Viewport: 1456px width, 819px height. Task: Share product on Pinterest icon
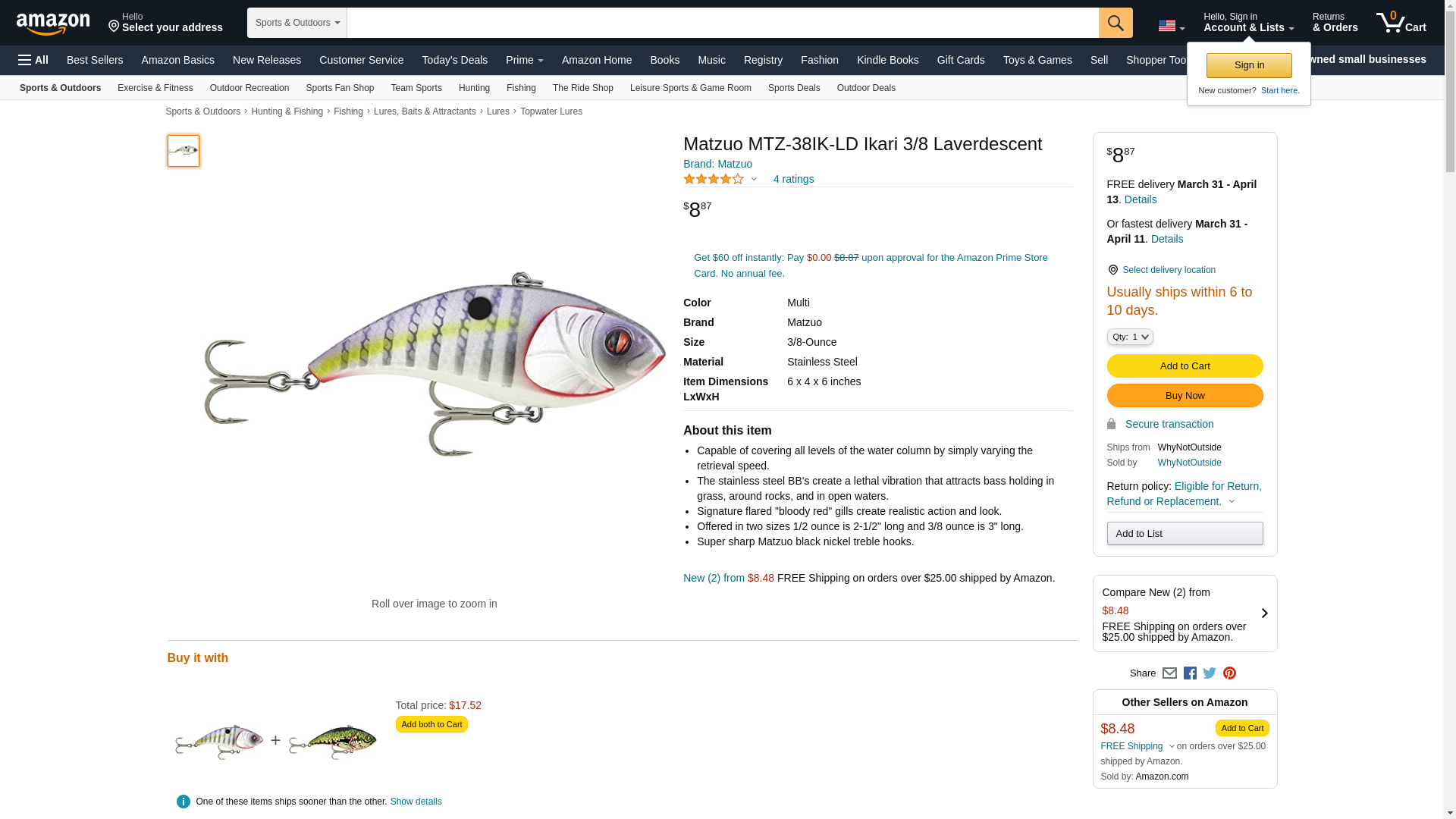[1229, 673]
